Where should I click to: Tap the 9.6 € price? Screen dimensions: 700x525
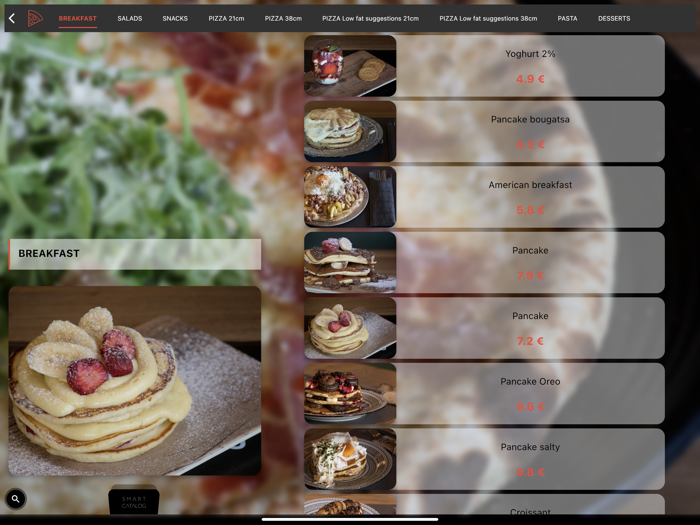coord(530,407)
